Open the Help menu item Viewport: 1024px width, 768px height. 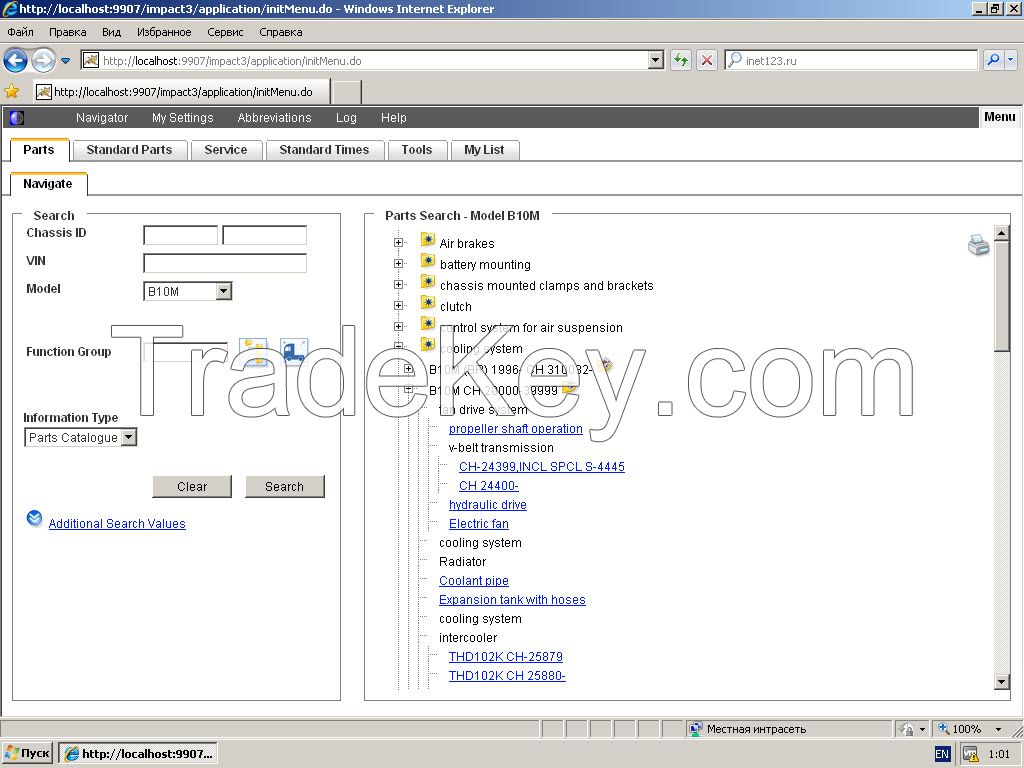tap(394, 118)
